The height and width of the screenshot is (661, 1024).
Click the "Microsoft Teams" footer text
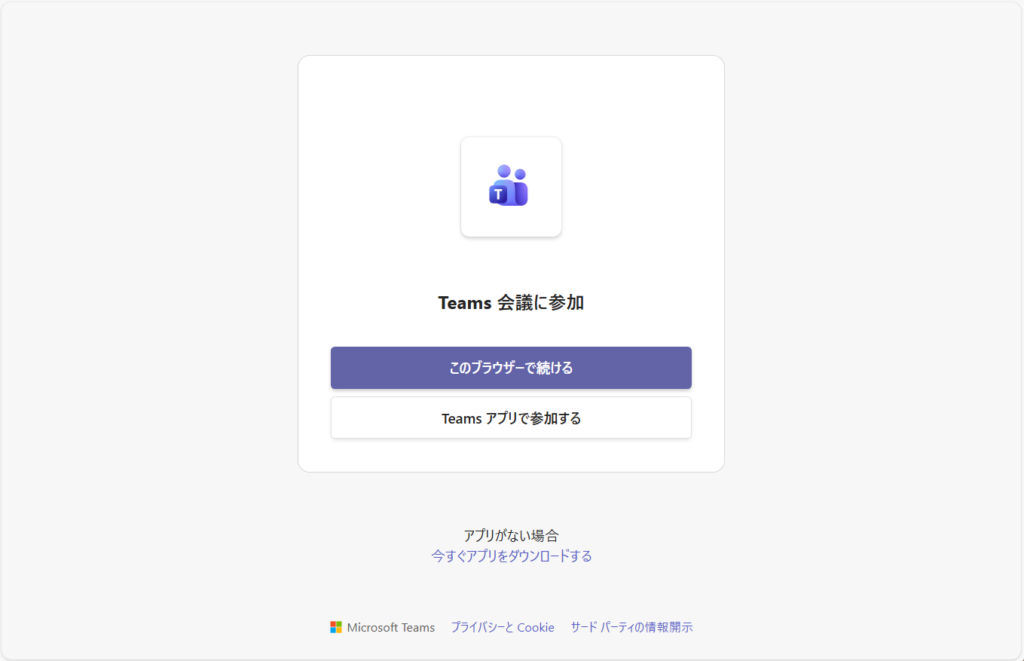pos(391,627)
